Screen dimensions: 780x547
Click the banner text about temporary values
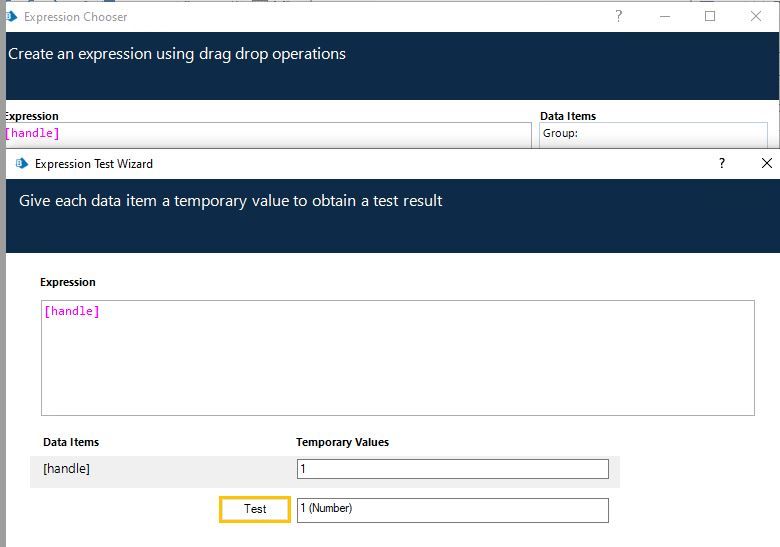click(x=231, y=201)
